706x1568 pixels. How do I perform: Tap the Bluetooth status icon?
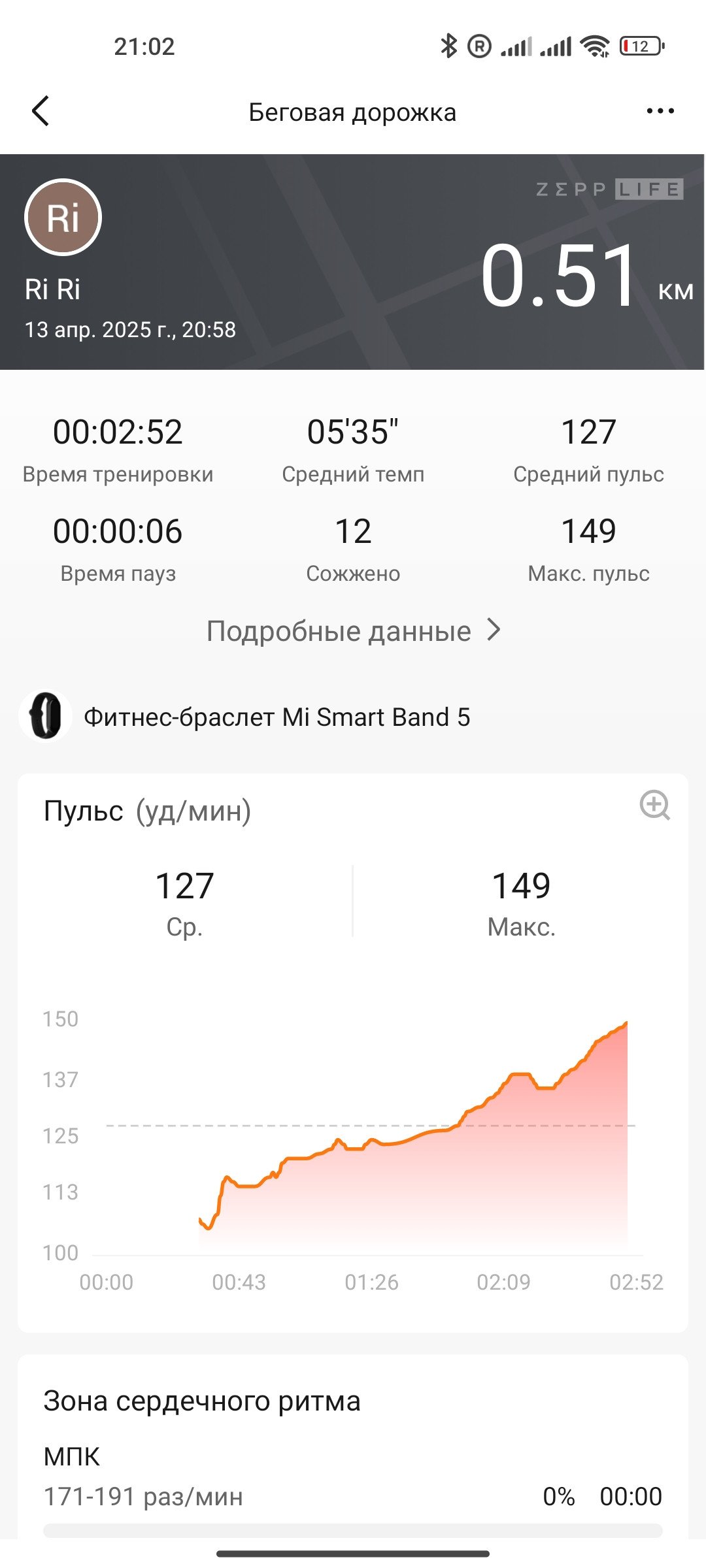(448, 46)
